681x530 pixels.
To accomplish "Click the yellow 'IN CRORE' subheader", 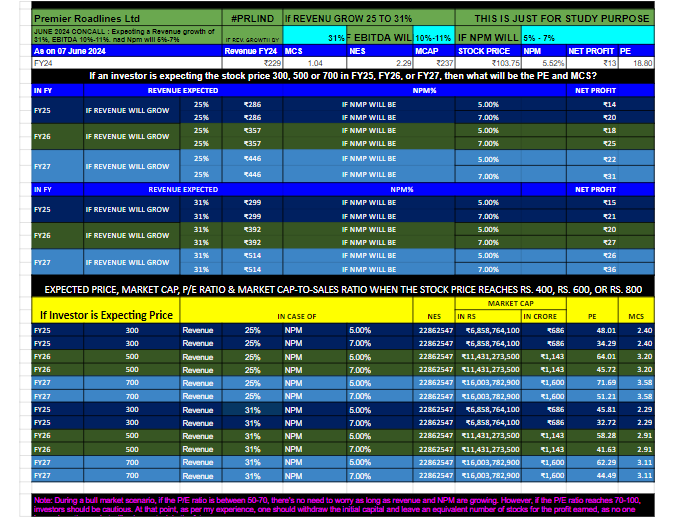I will [544, 316].
